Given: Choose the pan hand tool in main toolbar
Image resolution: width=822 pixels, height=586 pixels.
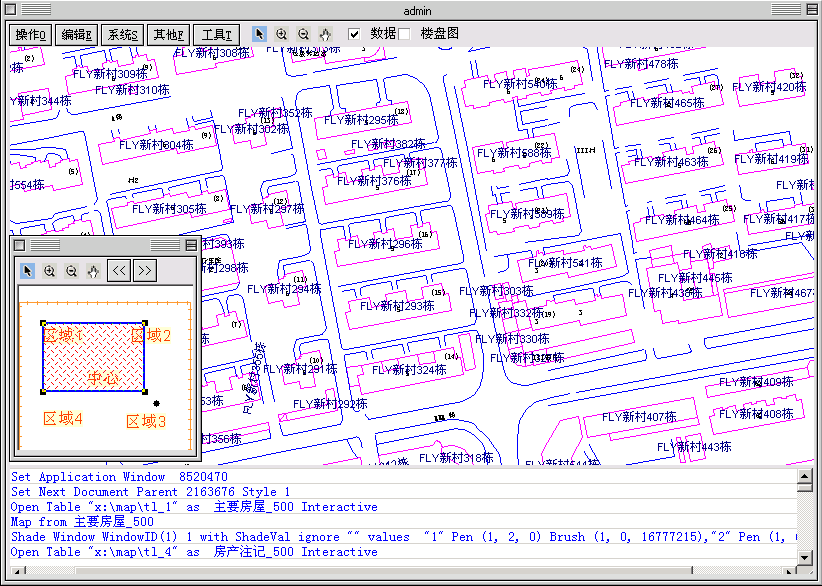Looking at the screenshot, I should (326, 34).
